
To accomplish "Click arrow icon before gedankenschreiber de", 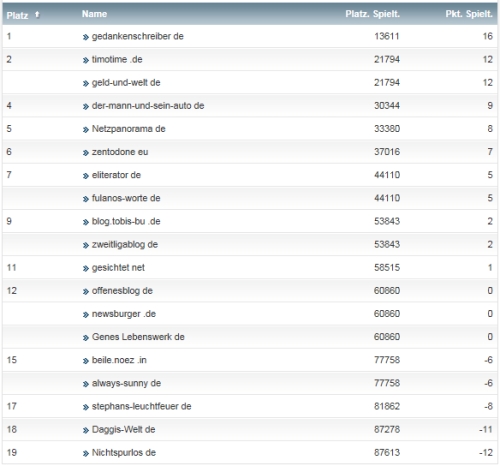I will coord(86,37).
